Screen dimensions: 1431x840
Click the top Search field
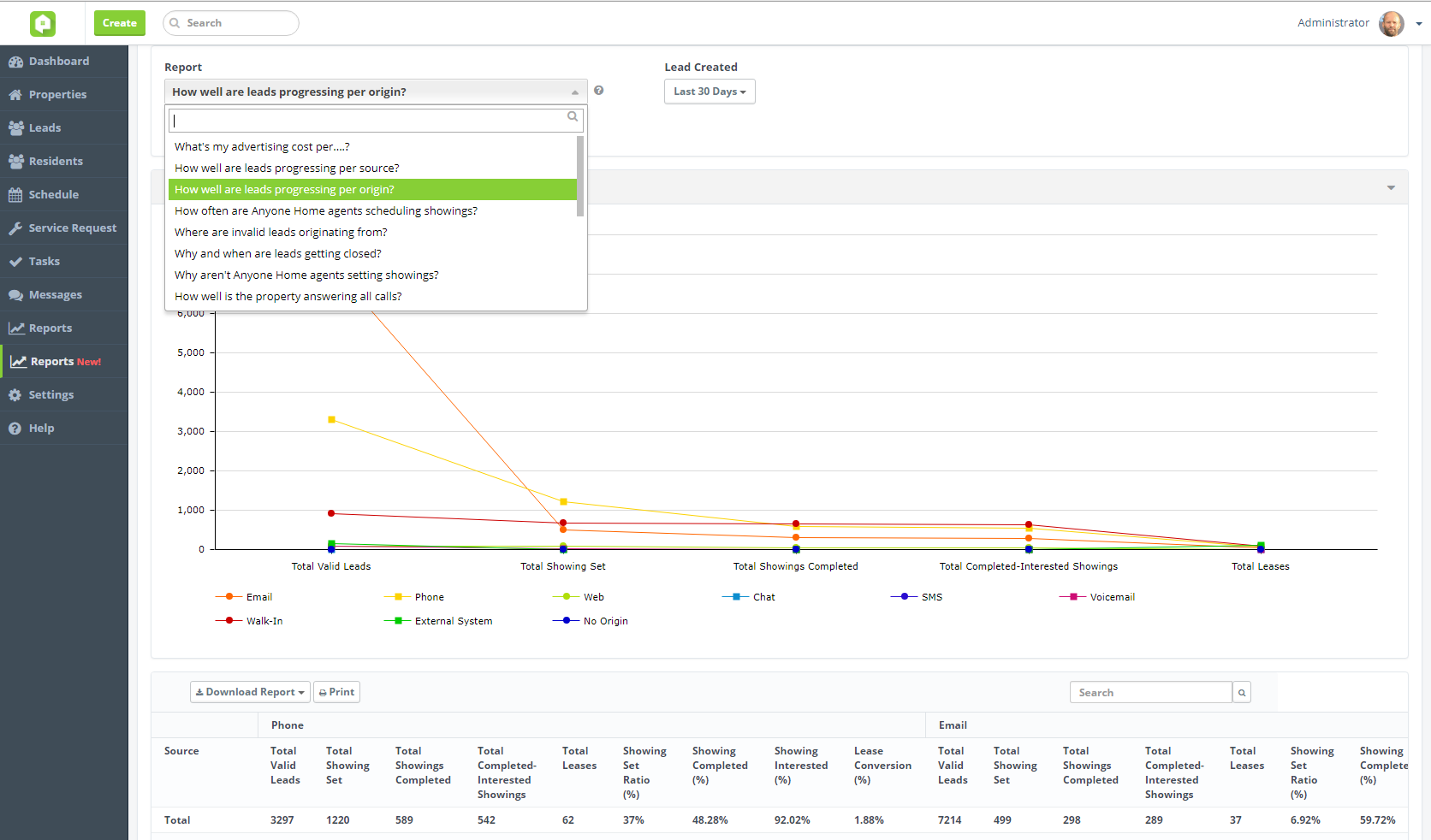(x=231, y=23)
